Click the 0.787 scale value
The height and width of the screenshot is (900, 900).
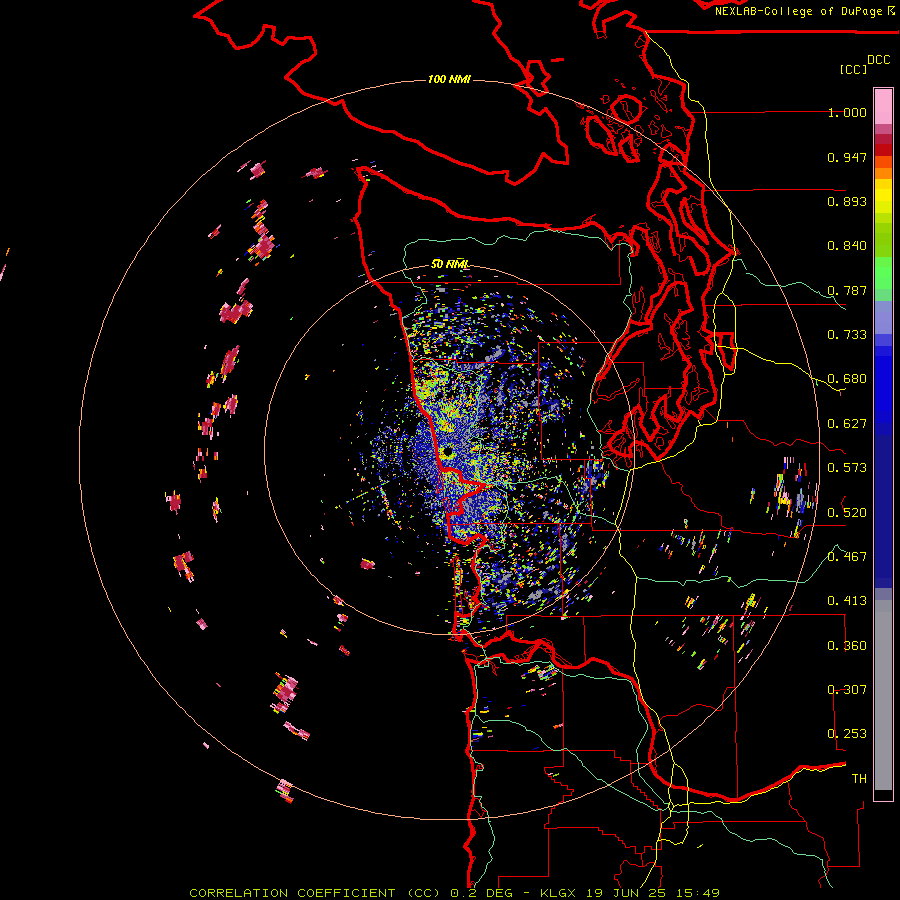click(847, 290)
